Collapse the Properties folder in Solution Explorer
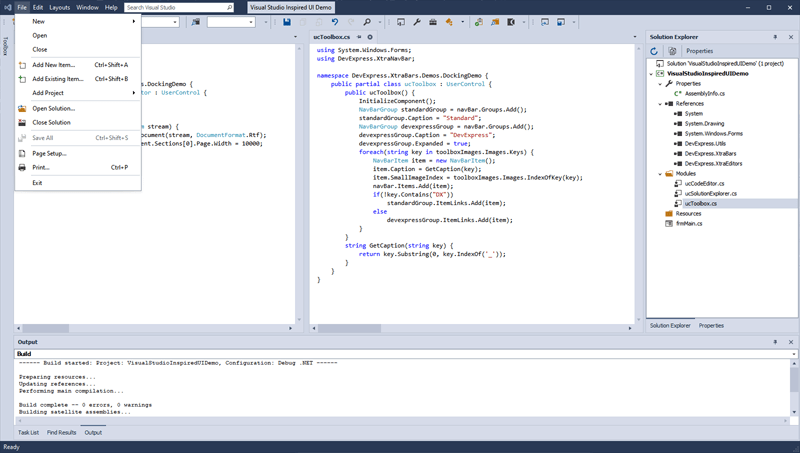 [660, 84]
